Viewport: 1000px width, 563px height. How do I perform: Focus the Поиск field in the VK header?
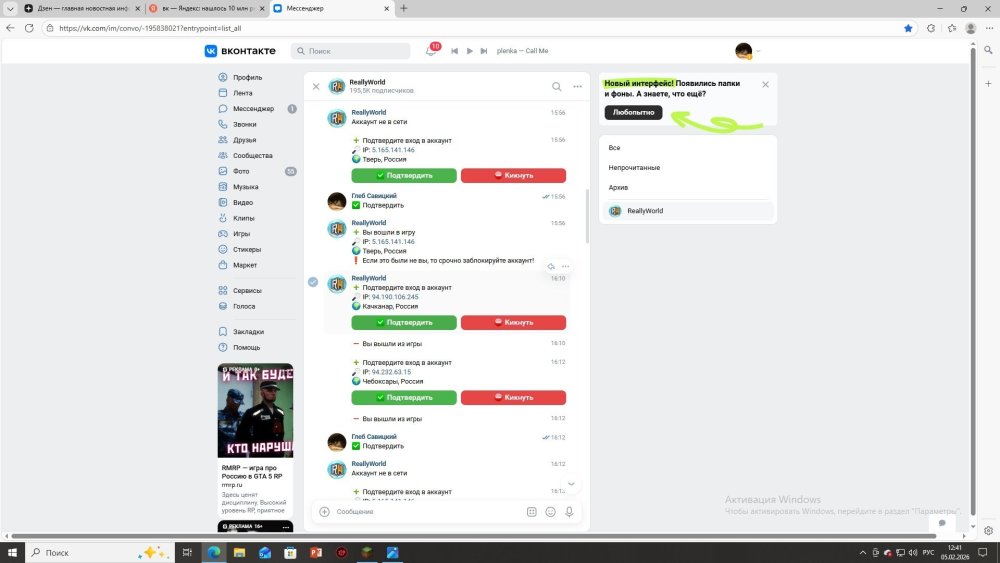coord(351,51)
